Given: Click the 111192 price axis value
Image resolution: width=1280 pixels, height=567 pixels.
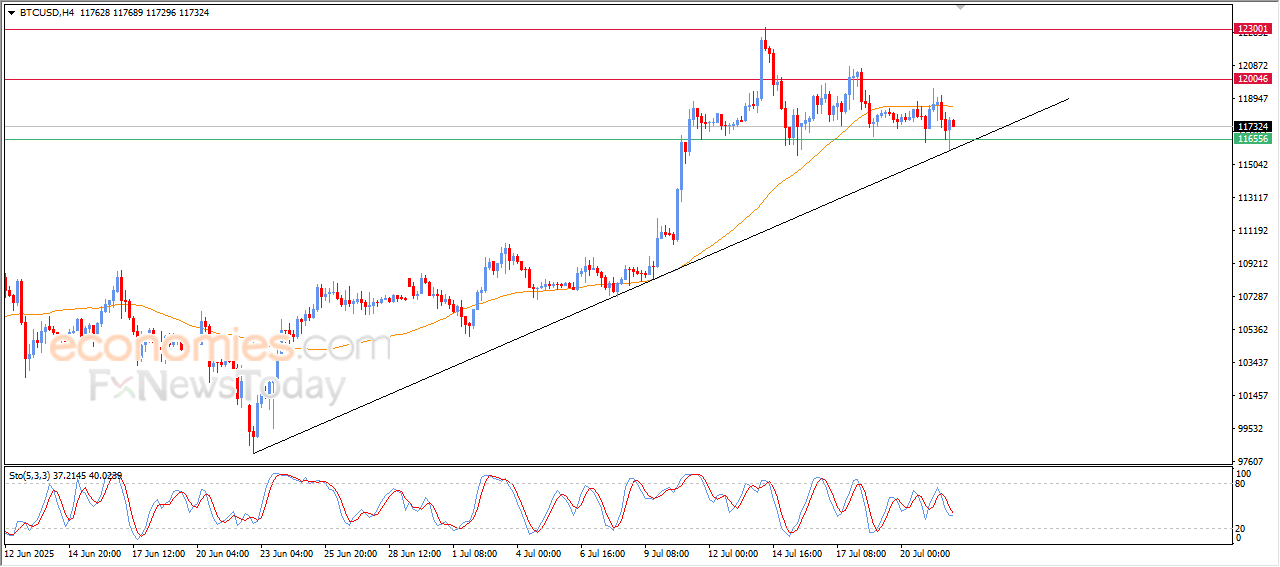Looking at the screenshot, I should pyautogui.click(x=1254, y=231).
